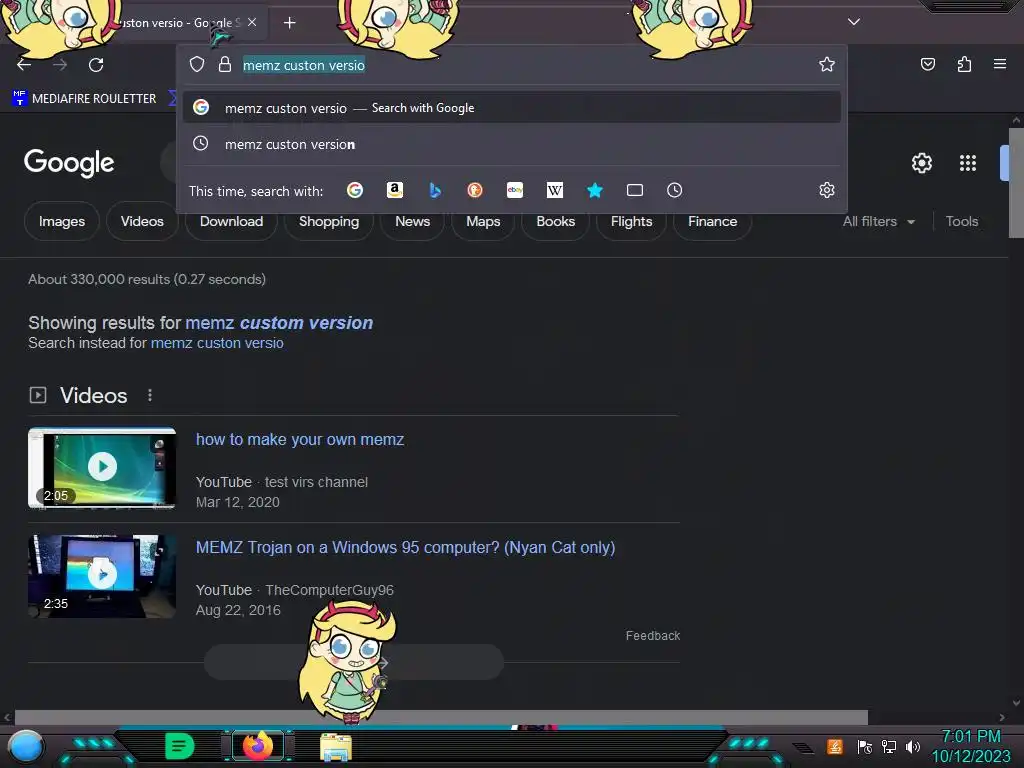Switch to News results tab
Screen dimensions: 1024x768
[412, 221]
